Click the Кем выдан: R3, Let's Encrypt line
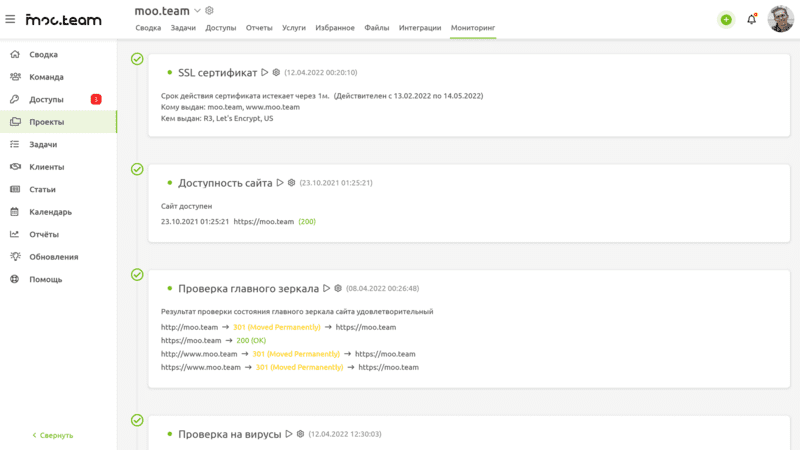This screenshot has width=800, height=450. coord(217,118)
